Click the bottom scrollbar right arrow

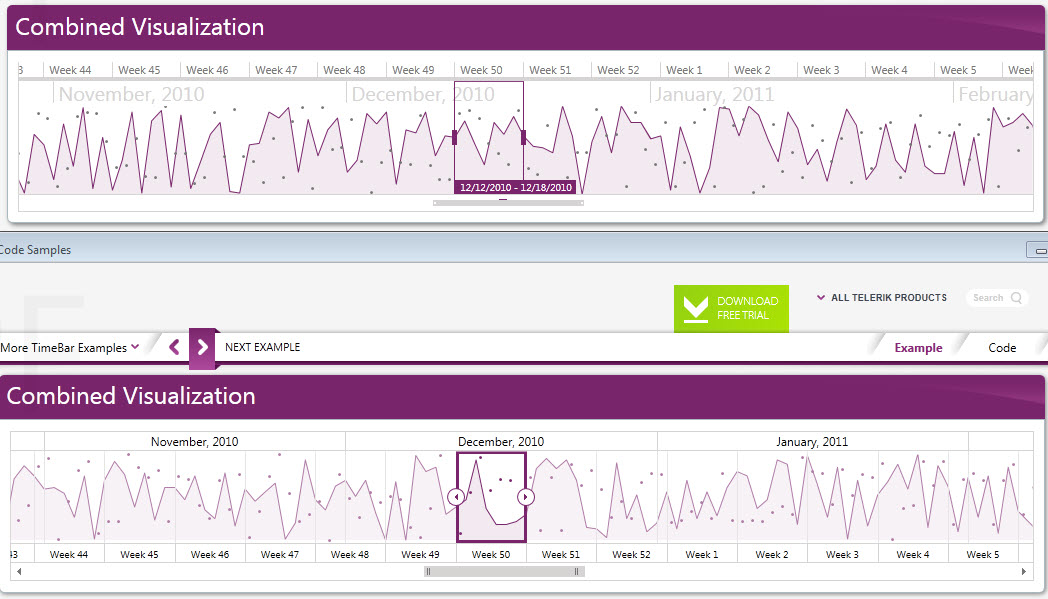tap(1024, 572)
